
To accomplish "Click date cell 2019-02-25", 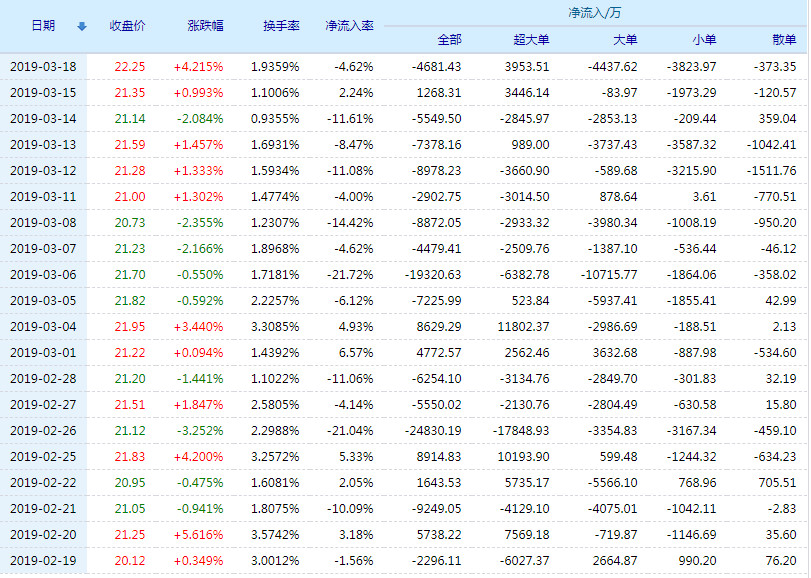I will [x=43, y=457].
